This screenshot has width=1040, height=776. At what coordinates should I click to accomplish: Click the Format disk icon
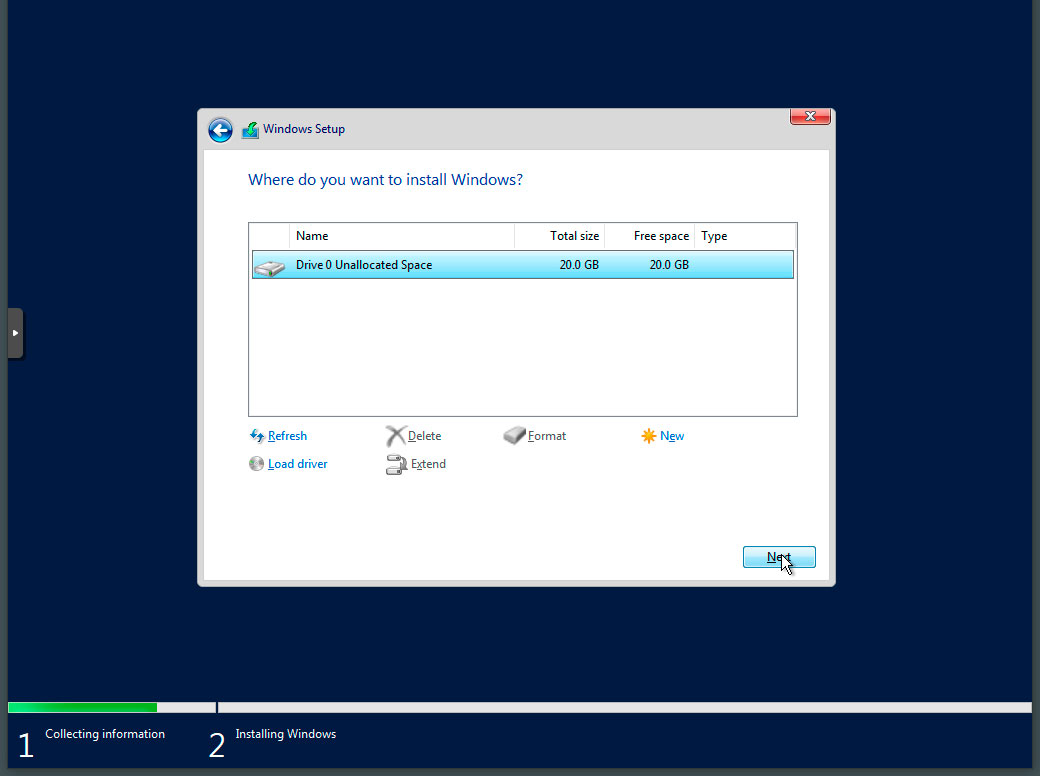pyautogui.click(x=513, y=435)
